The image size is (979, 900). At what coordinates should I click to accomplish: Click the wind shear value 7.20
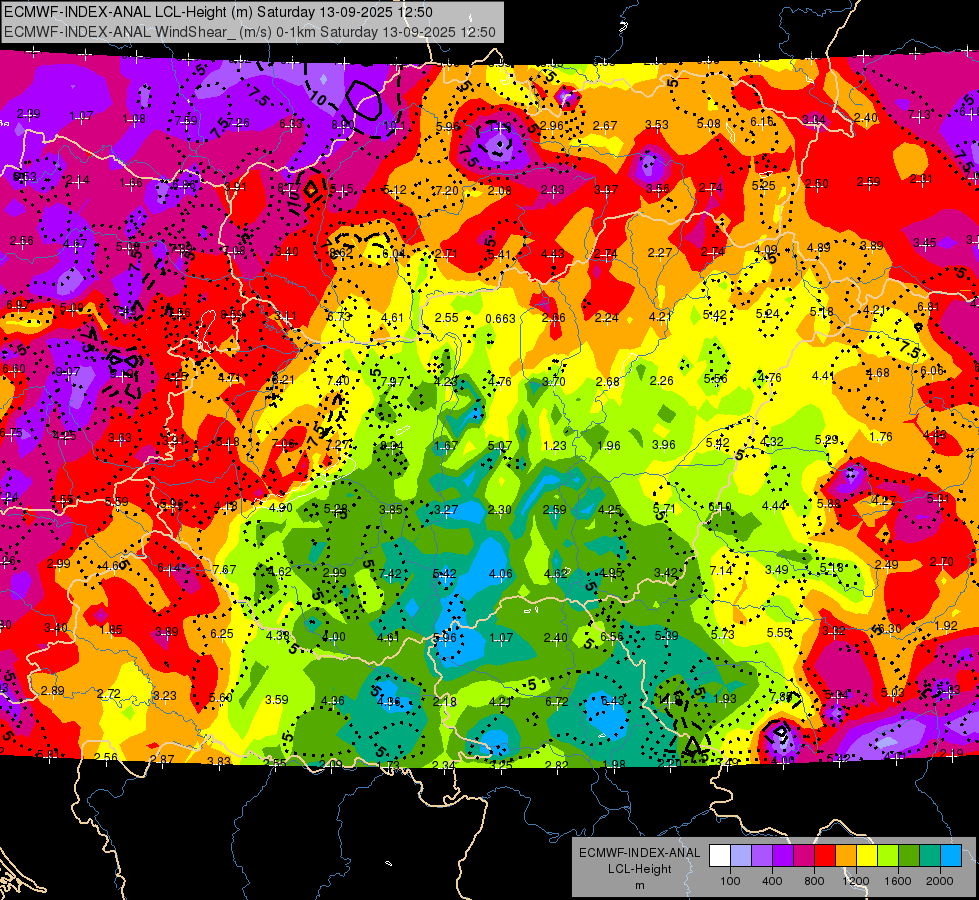pos(446,190)
